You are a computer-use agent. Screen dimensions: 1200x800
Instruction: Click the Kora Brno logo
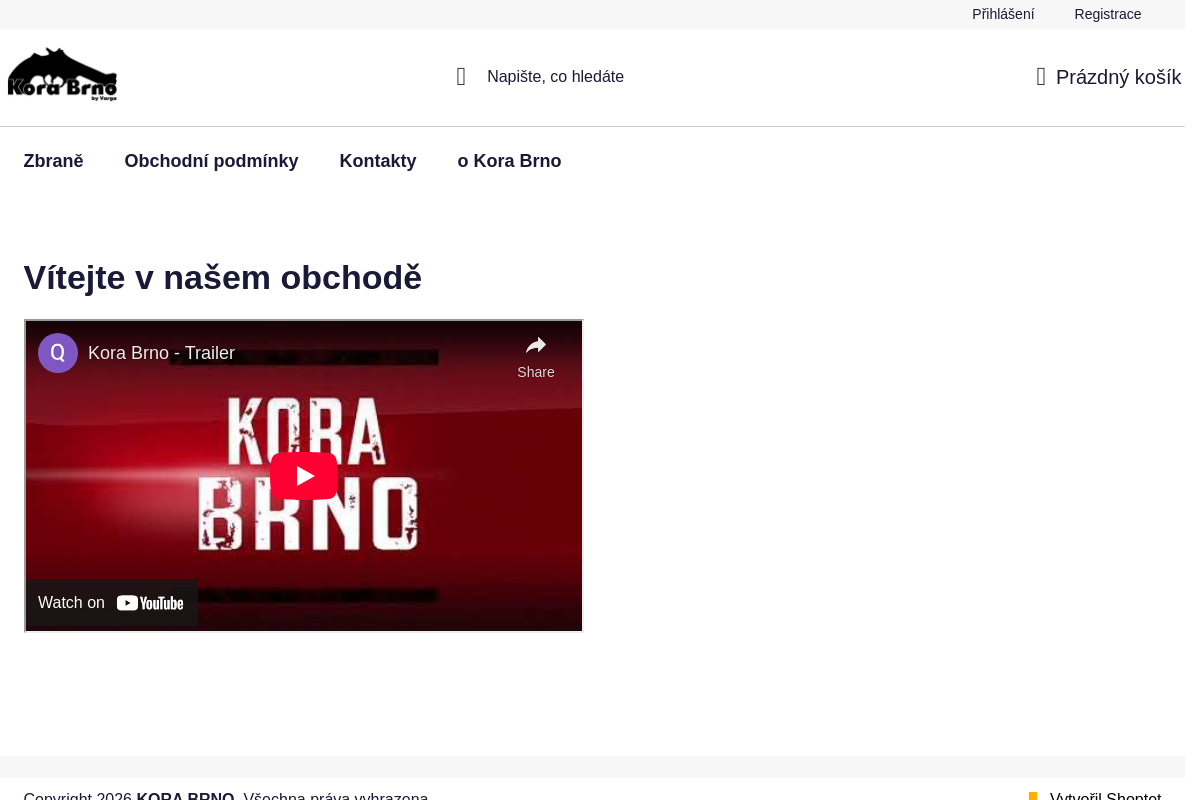coord(62,74)
